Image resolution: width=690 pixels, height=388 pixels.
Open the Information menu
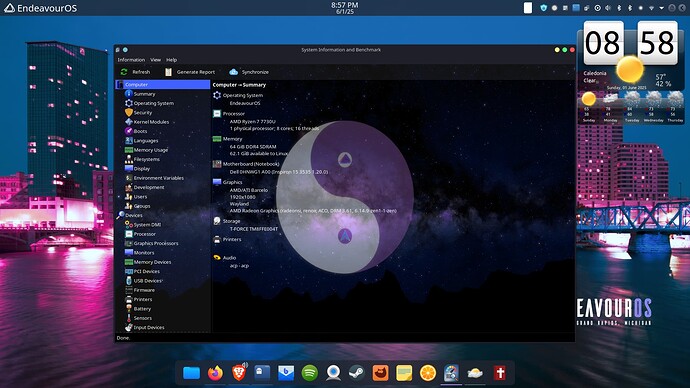pyautogui.click(x=131, y=60)
